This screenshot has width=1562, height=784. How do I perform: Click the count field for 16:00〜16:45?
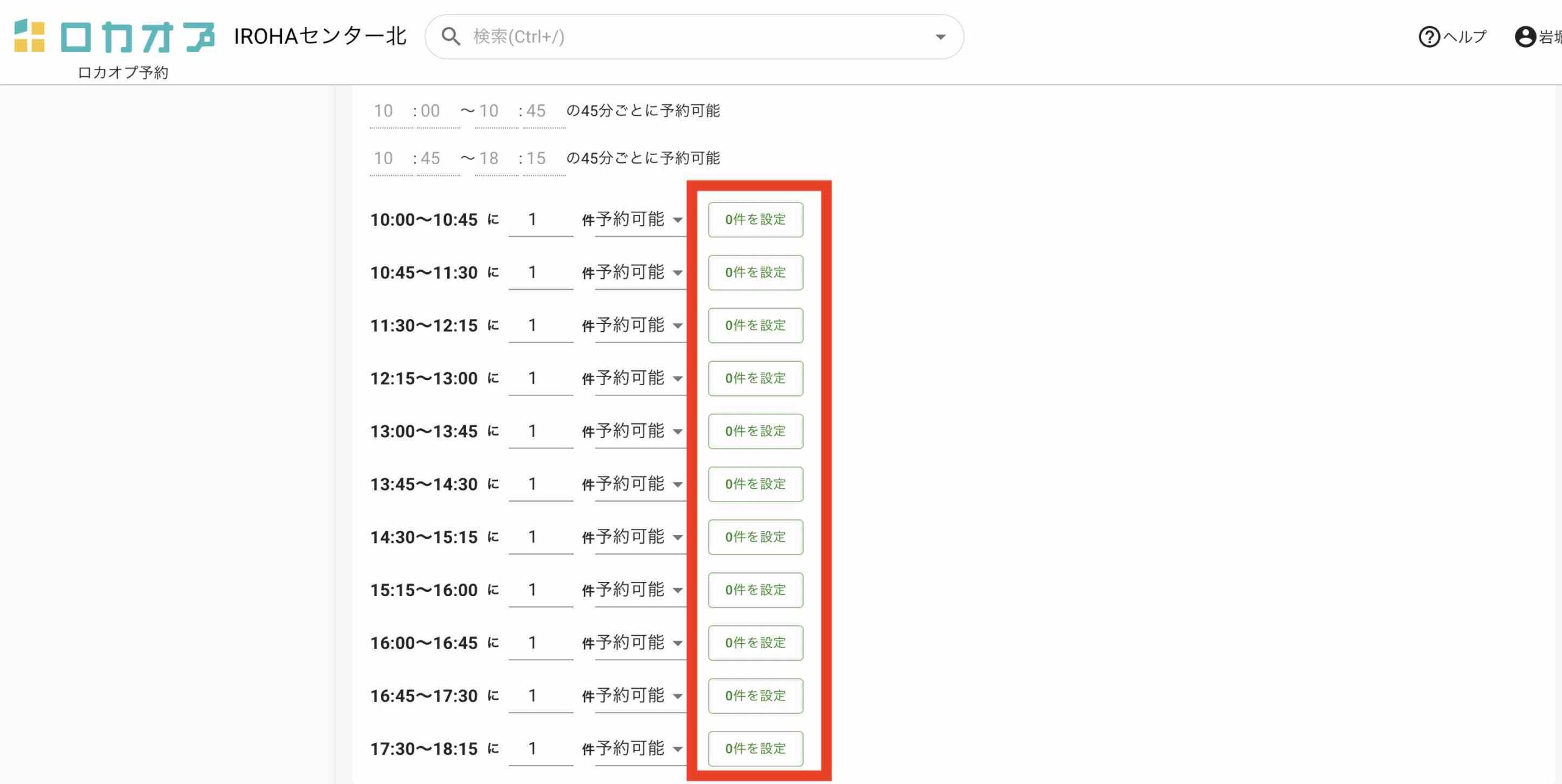coord(540,642)
